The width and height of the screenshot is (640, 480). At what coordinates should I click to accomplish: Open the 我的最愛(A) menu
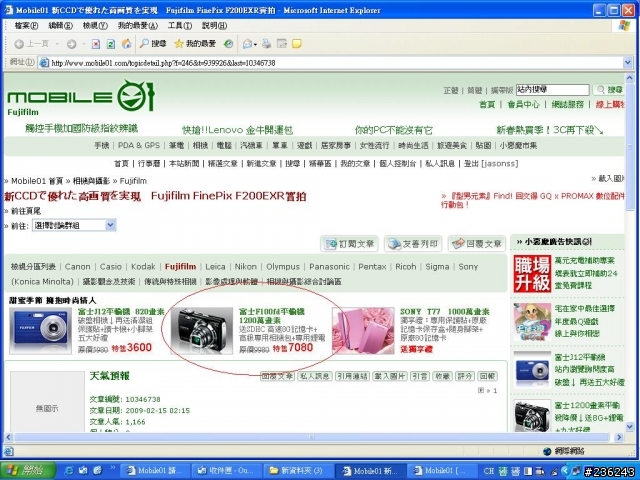pos(138,26)
